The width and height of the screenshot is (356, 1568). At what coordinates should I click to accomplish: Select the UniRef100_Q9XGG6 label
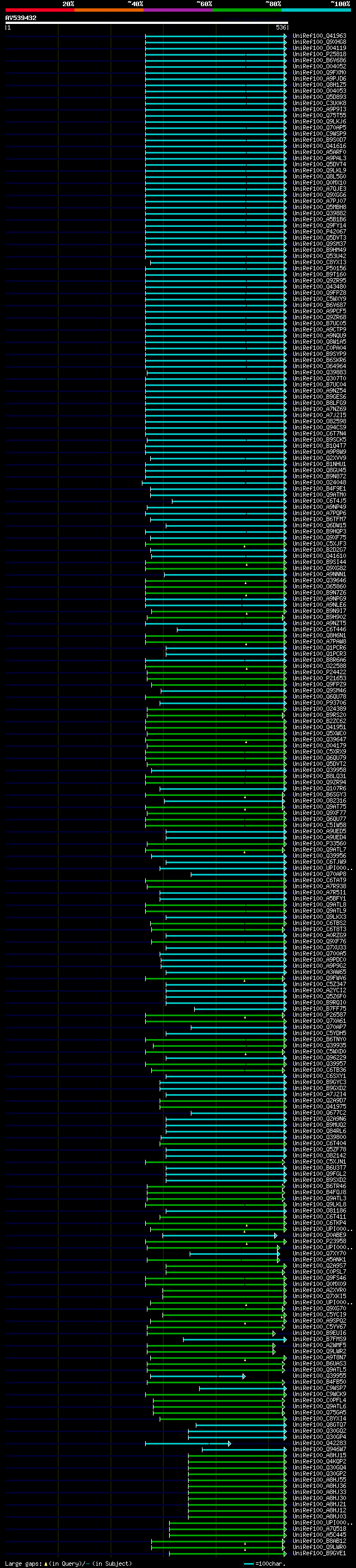[x=319, y=195]
